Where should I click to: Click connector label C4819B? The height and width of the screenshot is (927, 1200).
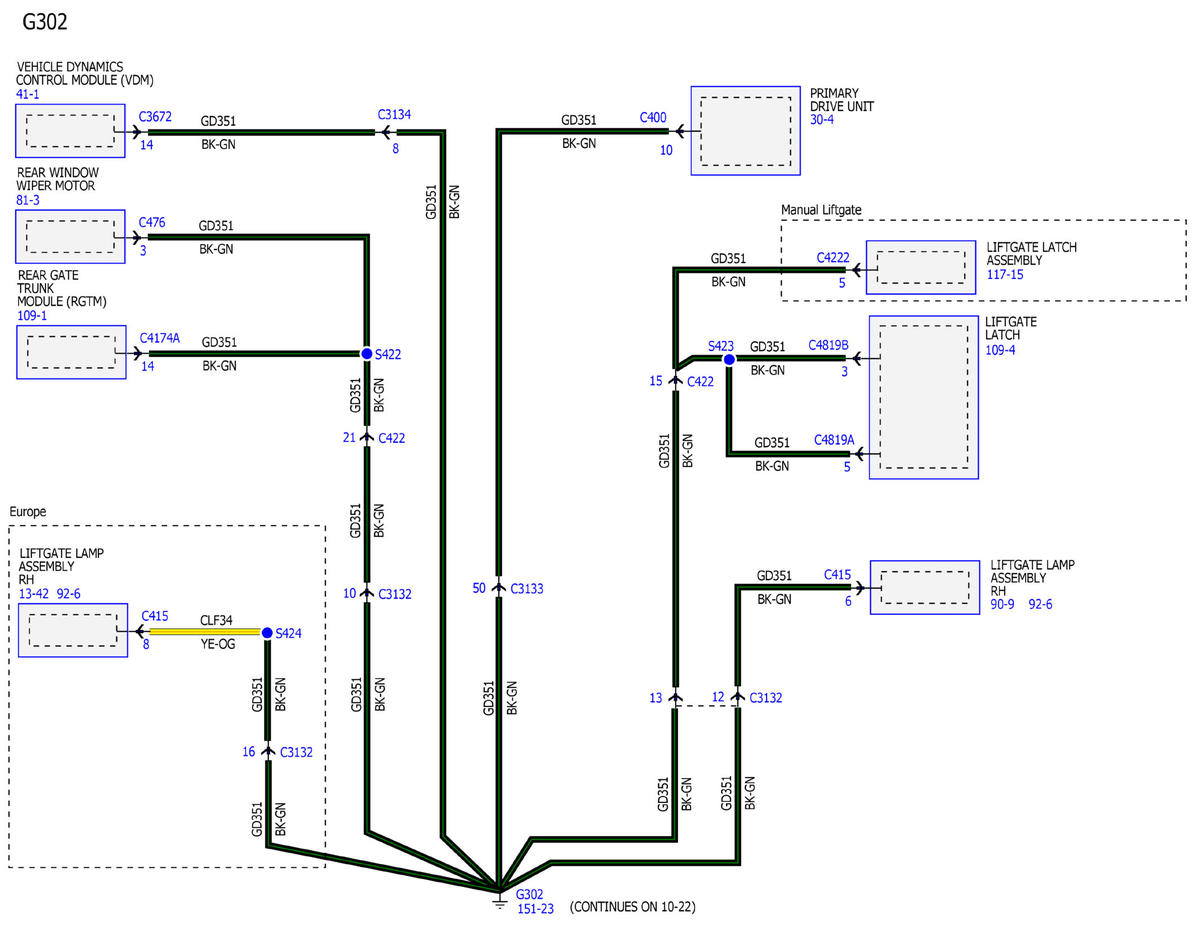828,345
